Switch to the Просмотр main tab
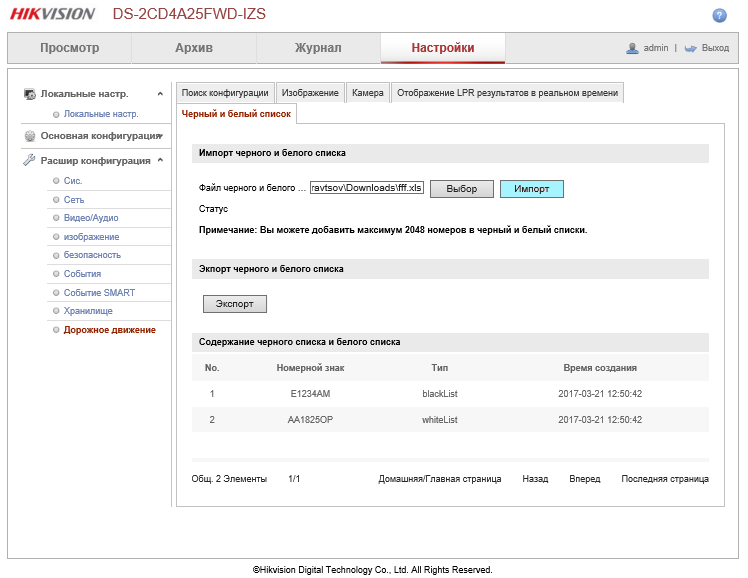This screenshot has width=748, height=578. tap(69, 48)
